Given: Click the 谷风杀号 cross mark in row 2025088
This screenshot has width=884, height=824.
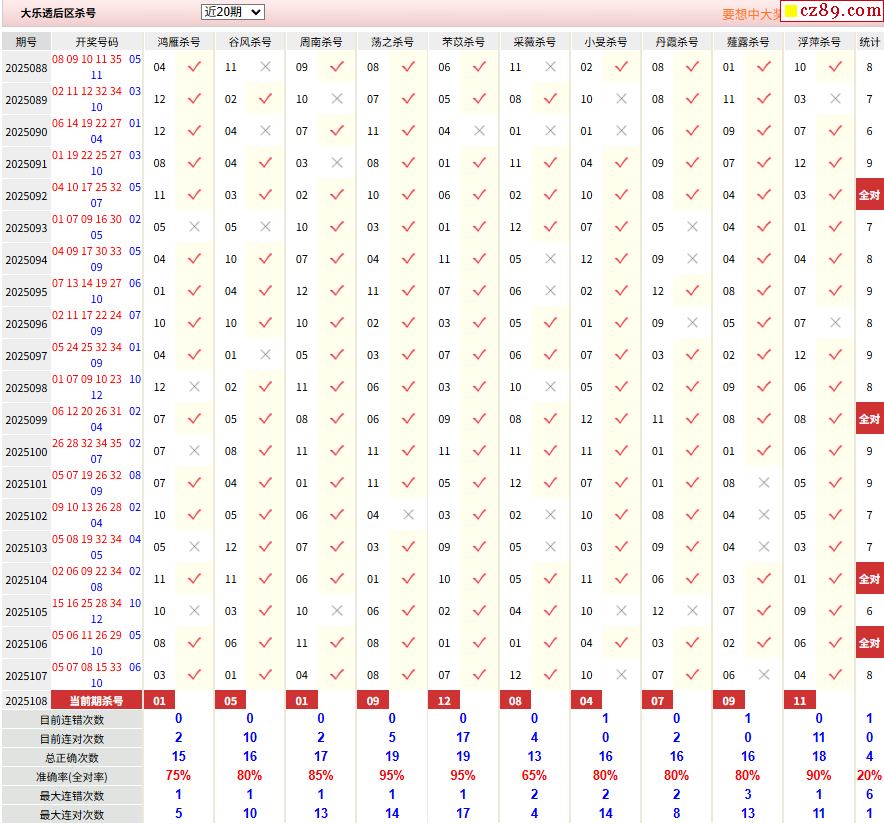Looking at the screenshot, I should (266, 67).
